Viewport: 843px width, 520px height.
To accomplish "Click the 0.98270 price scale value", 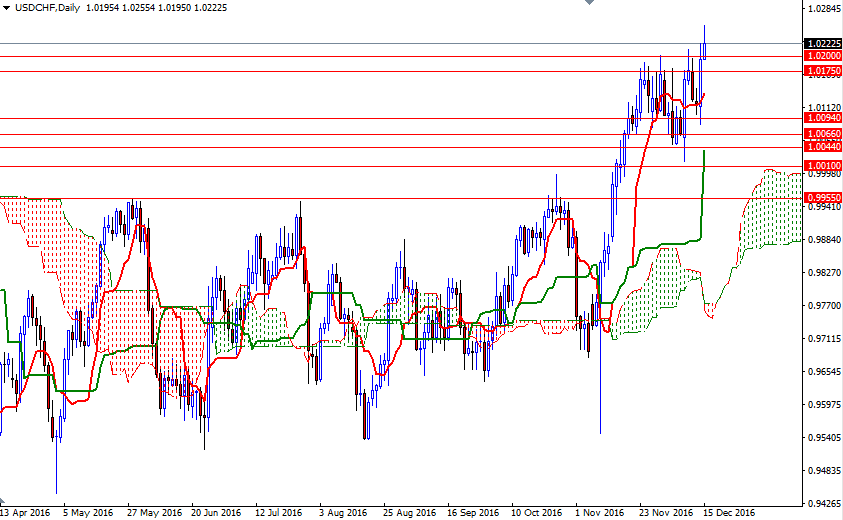I will [x=824, y=273].
